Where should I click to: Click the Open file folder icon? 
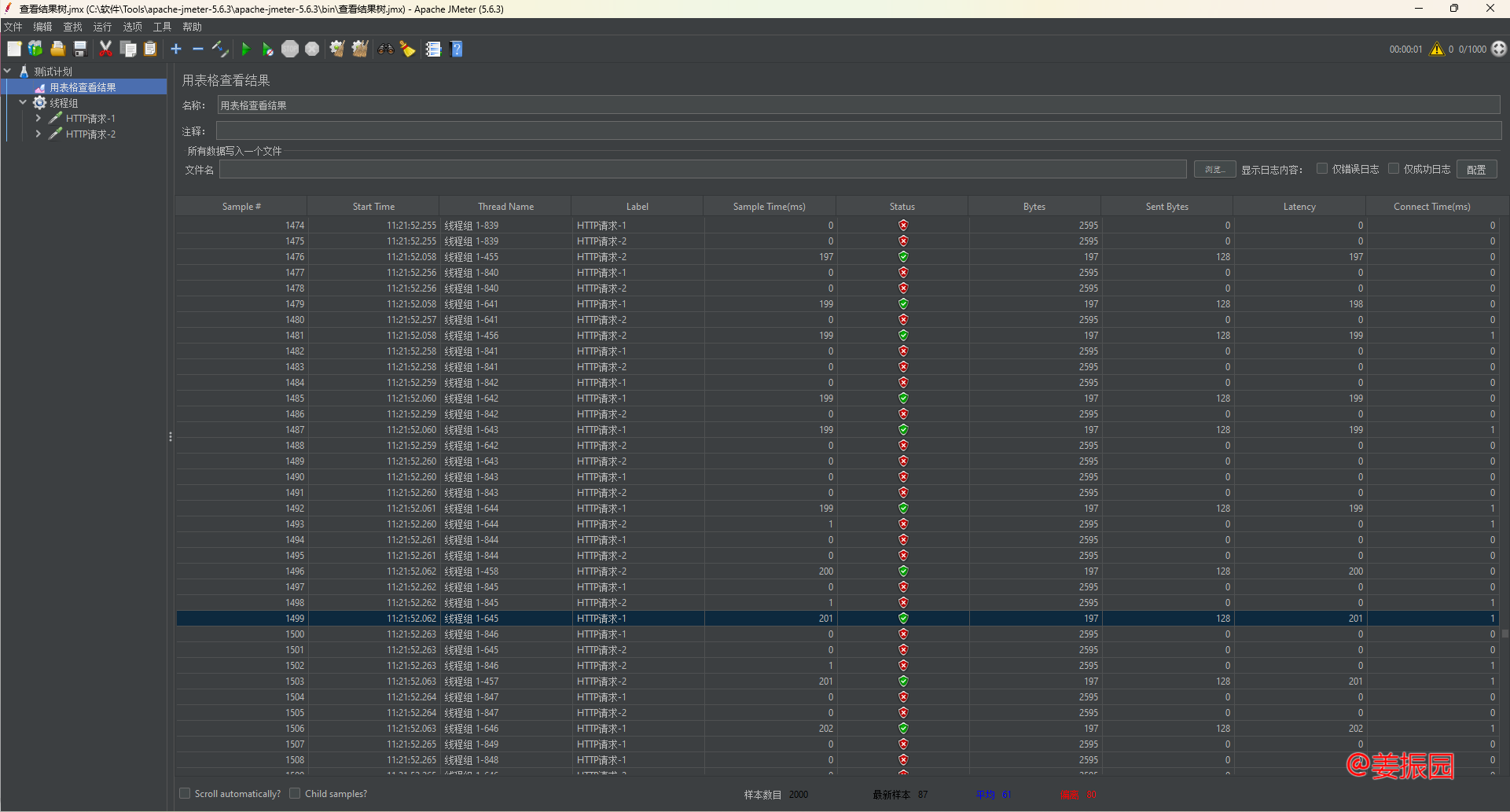coord(57,49)
